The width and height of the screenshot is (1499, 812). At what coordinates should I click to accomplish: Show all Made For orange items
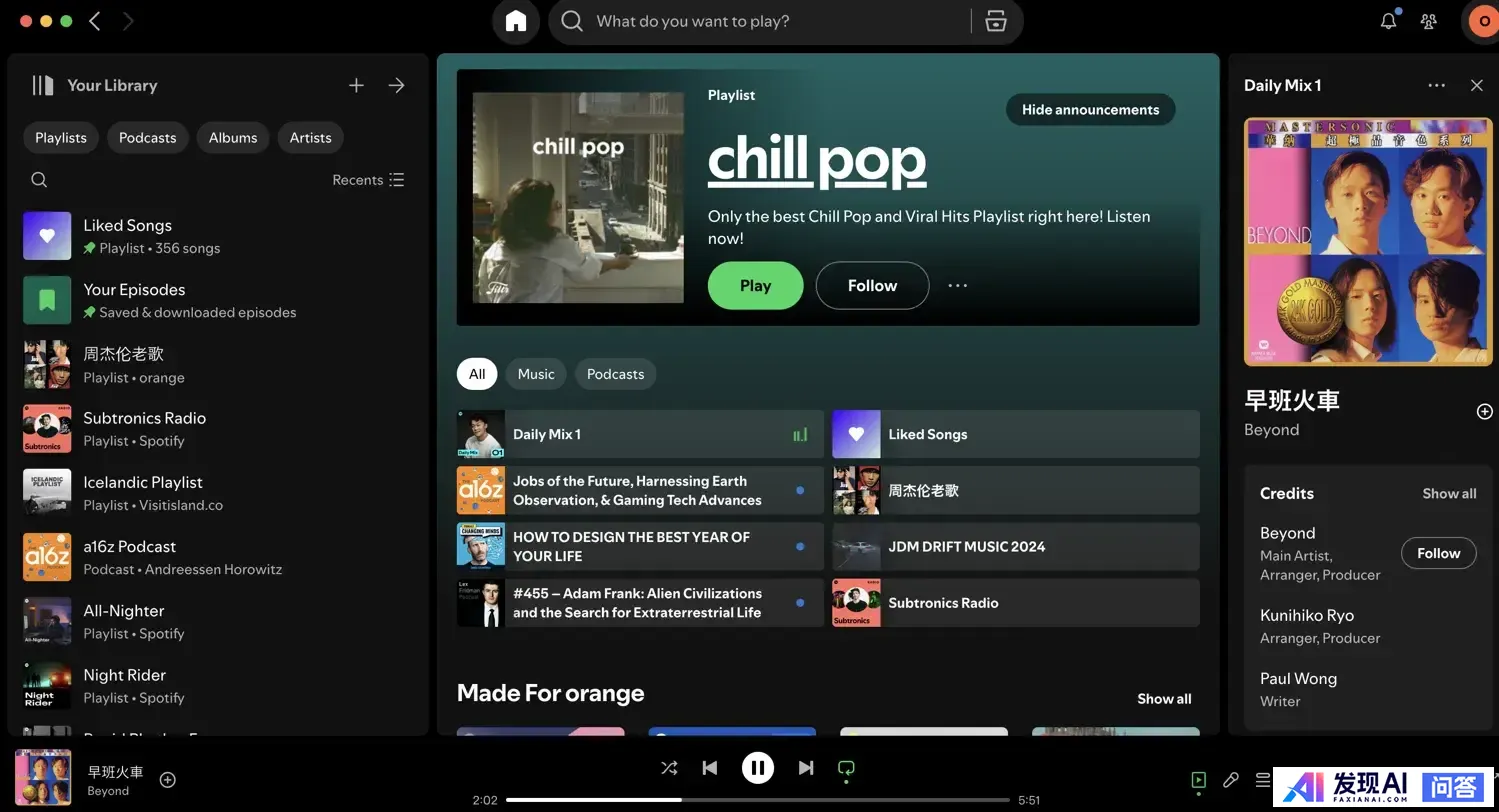point(1164,699)
